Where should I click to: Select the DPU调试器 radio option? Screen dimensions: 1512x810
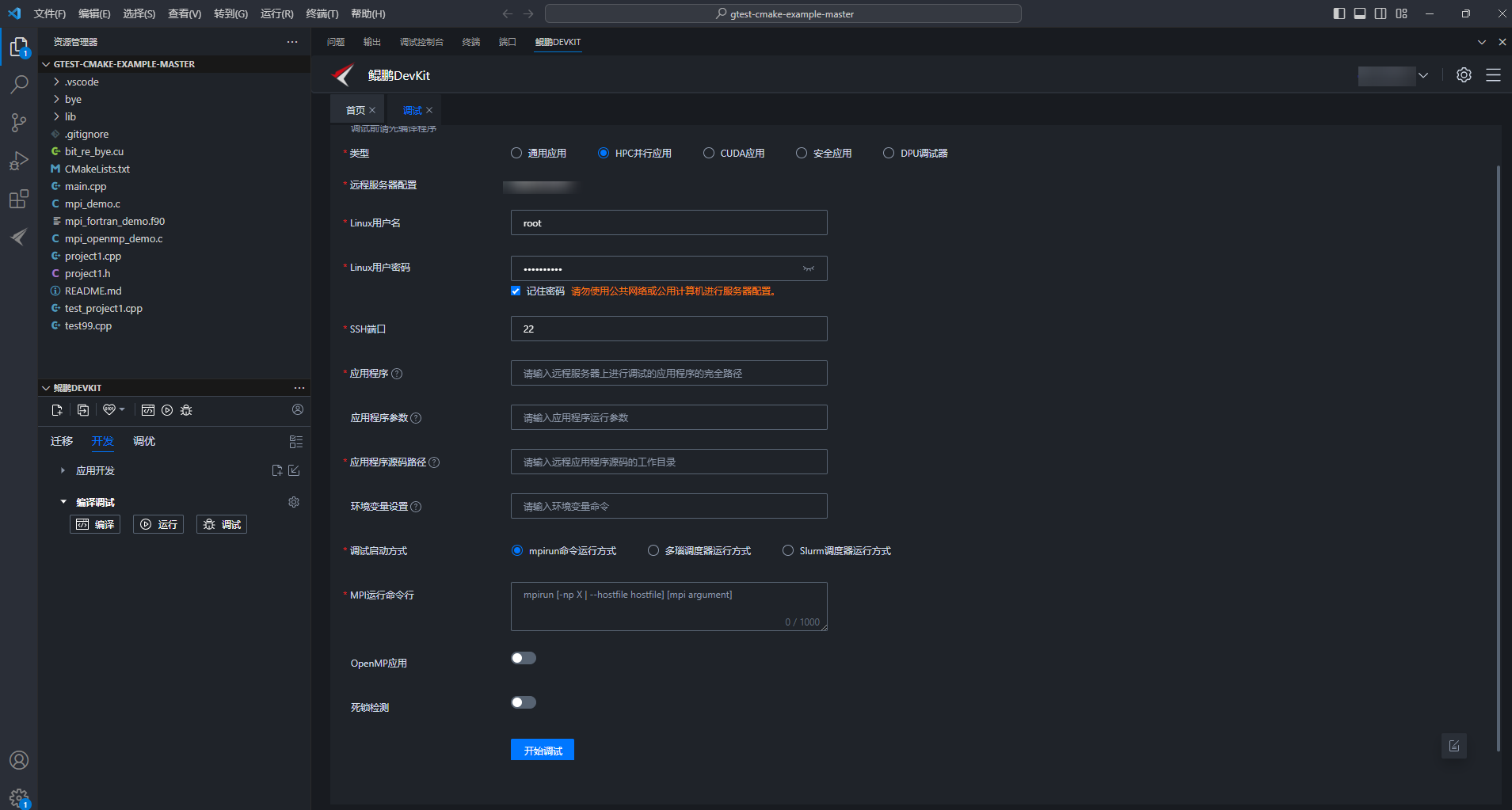[x=889, y=153]
